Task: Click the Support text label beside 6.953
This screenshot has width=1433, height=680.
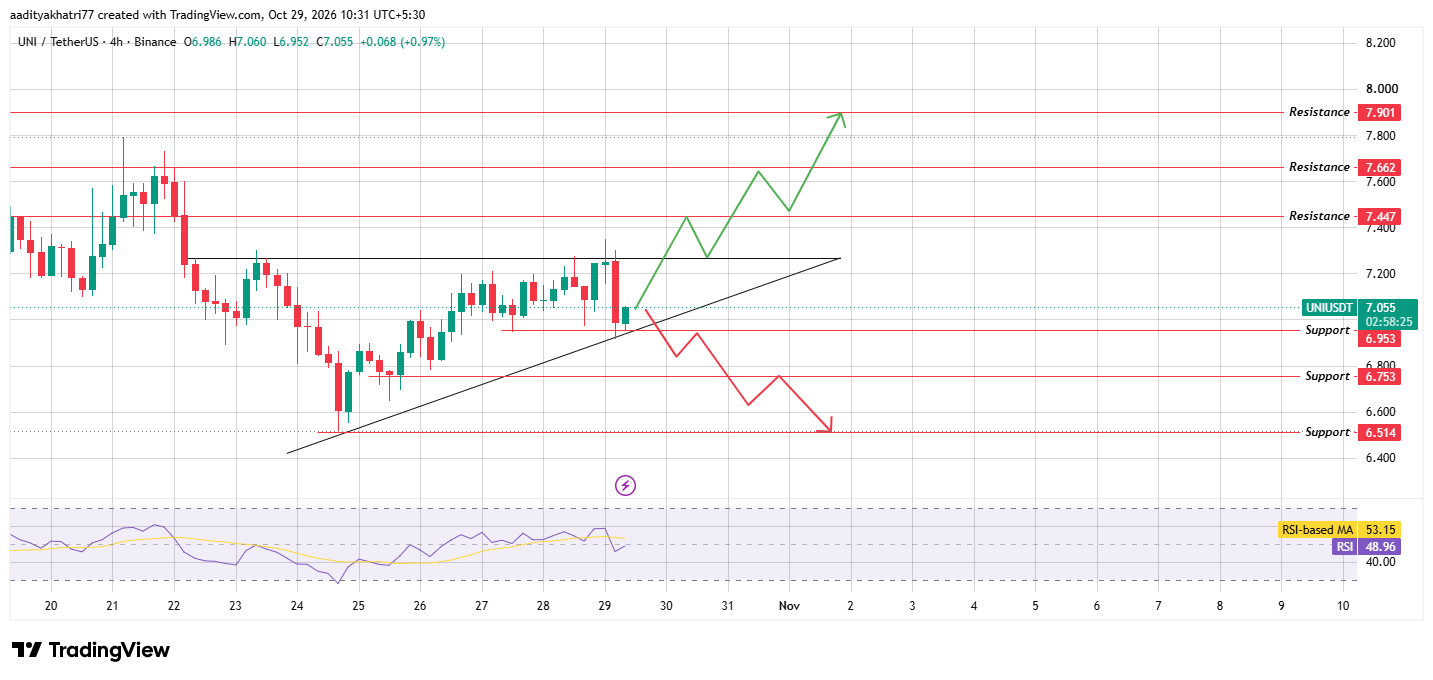Action: 1327,330
